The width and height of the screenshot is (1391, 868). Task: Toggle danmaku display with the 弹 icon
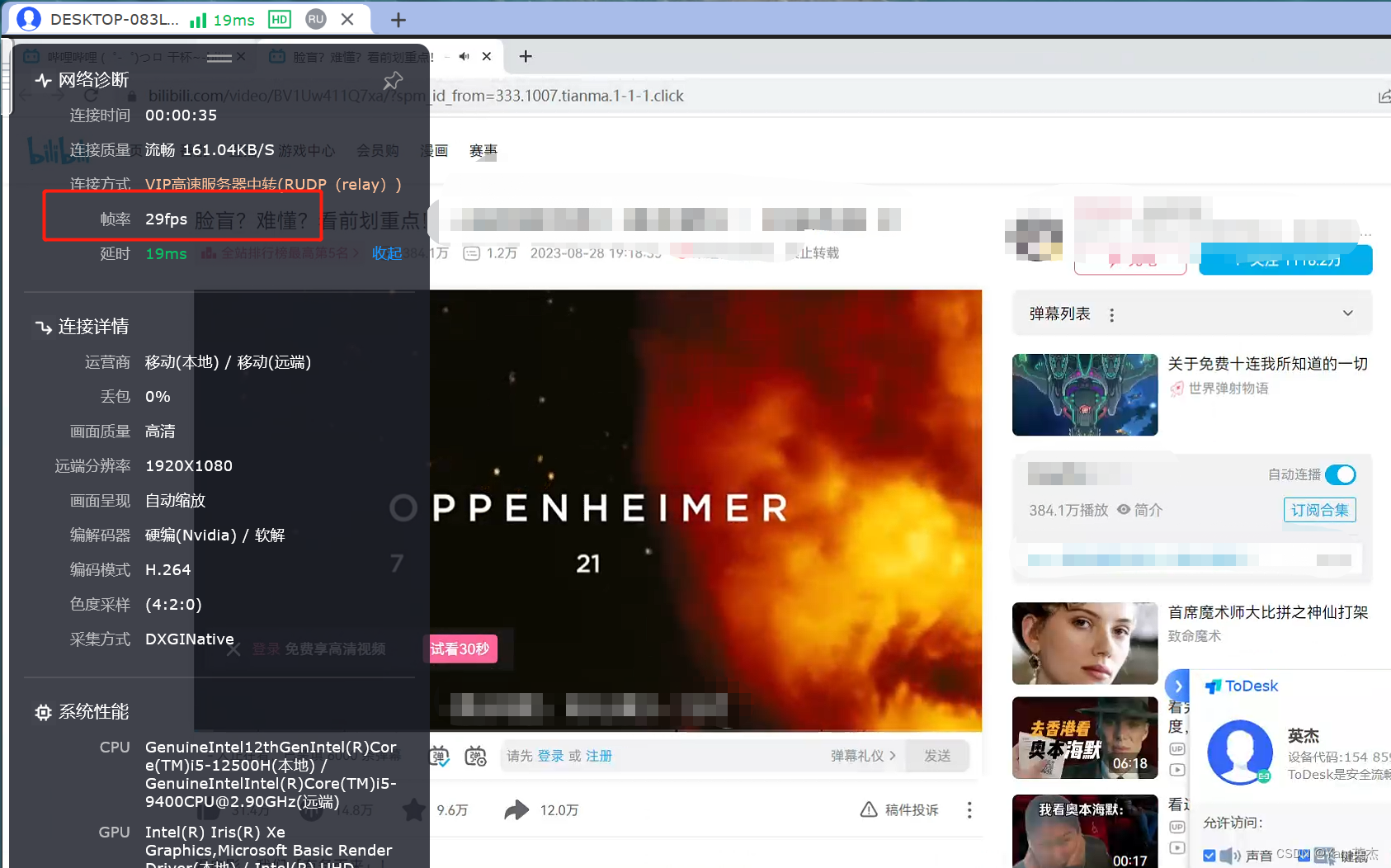[x=440, y=755]
